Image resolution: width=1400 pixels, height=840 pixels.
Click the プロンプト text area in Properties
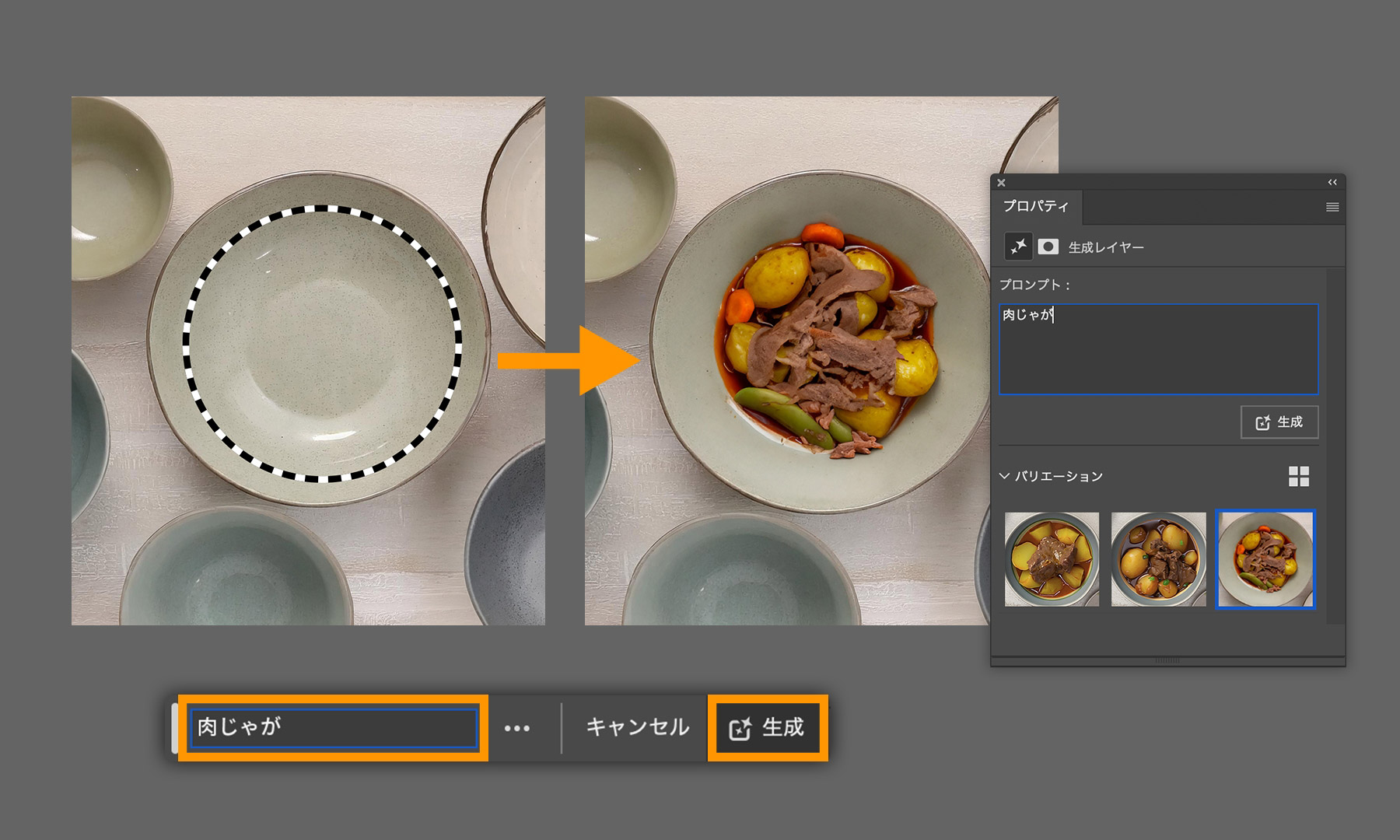pyautogui.click(x=1158, y=349)
